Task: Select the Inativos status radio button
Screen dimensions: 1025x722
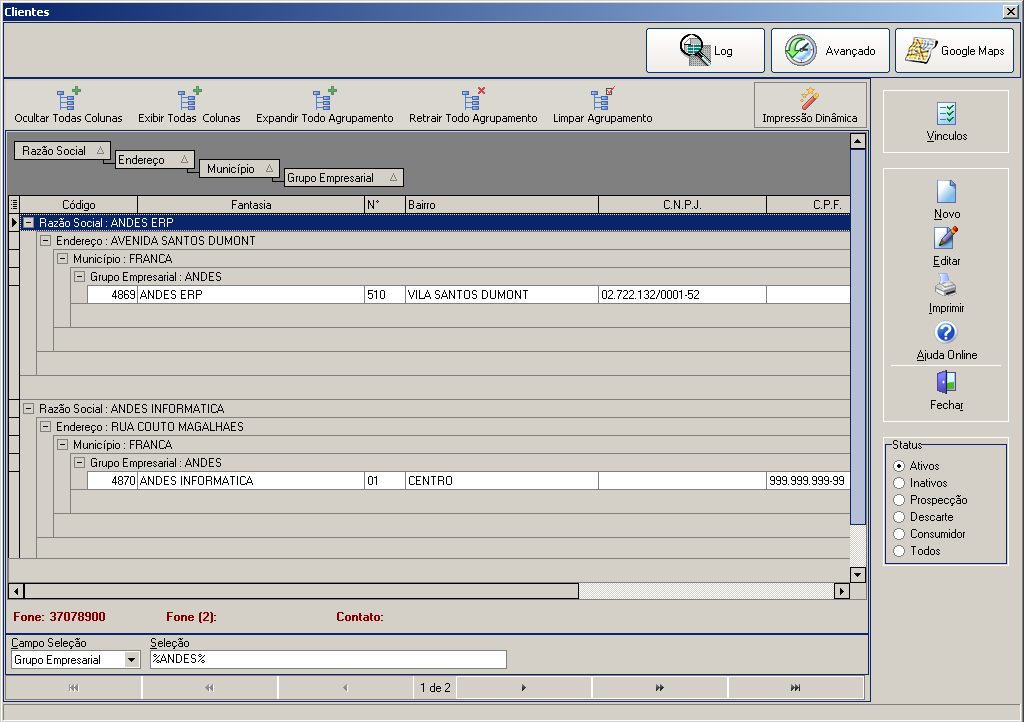Action: point(899,483)
